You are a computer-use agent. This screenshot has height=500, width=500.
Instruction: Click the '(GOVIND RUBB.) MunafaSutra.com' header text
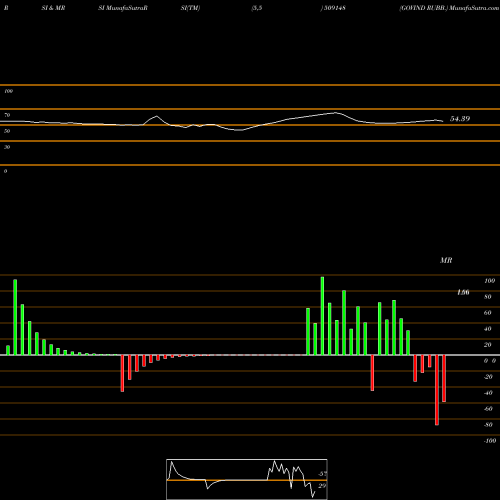pyautogui.click(x=449, y=8)
